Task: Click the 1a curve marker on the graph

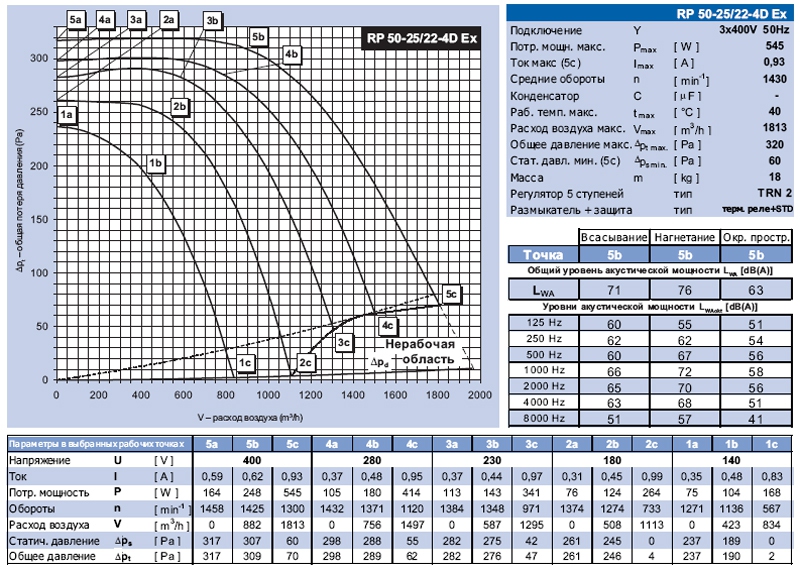Action: 67,117
